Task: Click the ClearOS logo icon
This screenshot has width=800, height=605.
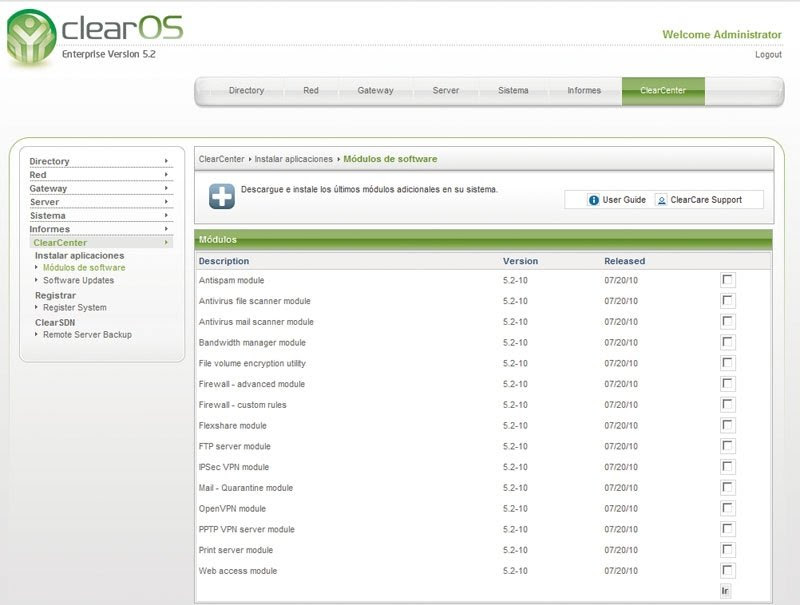Action: click(x=31, y=37)
